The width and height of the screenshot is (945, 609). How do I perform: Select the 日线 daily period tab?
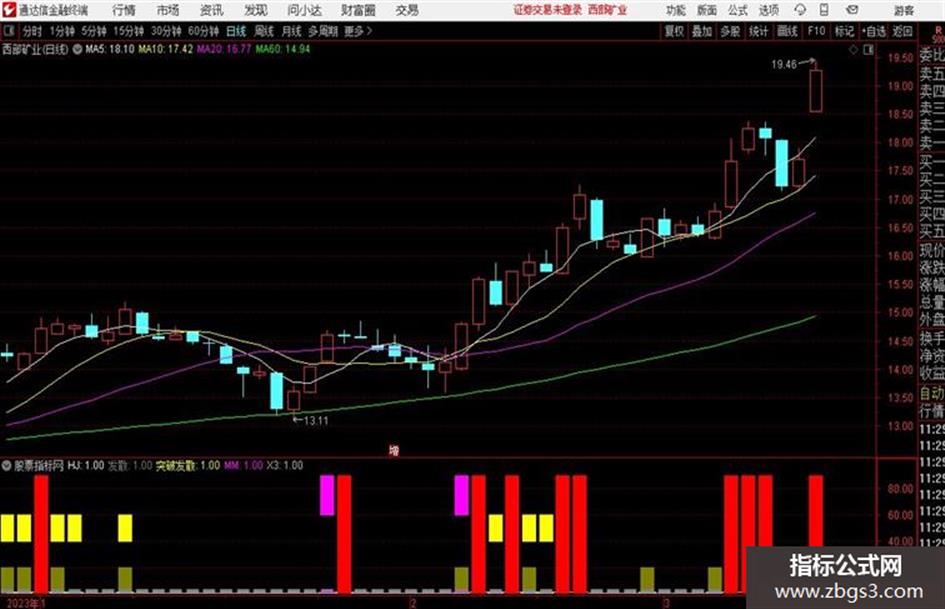coord(236,31)
